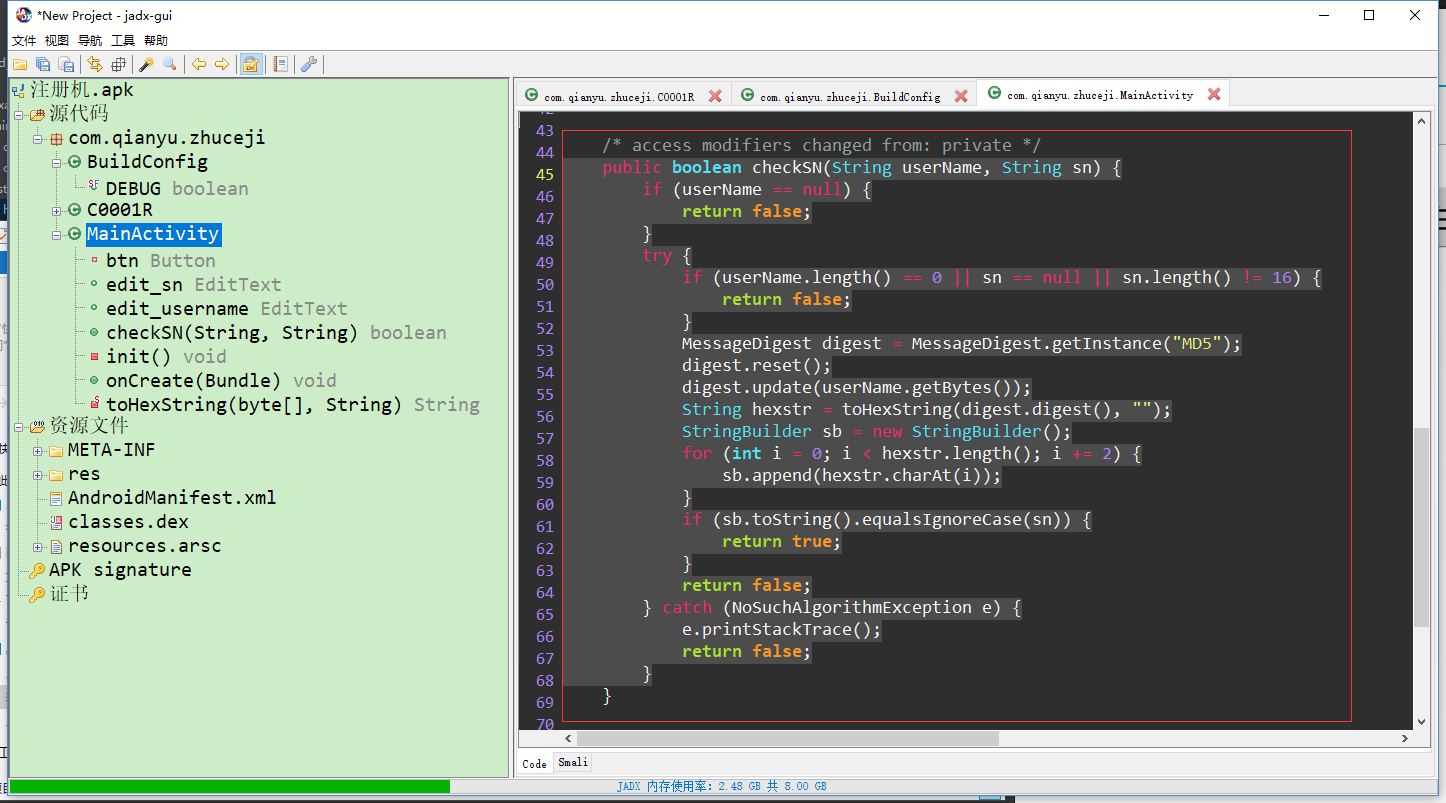Viewport: 1446px width, 803px height.
Task: Toggle the flatten packages icon
Action: [118, 64]
